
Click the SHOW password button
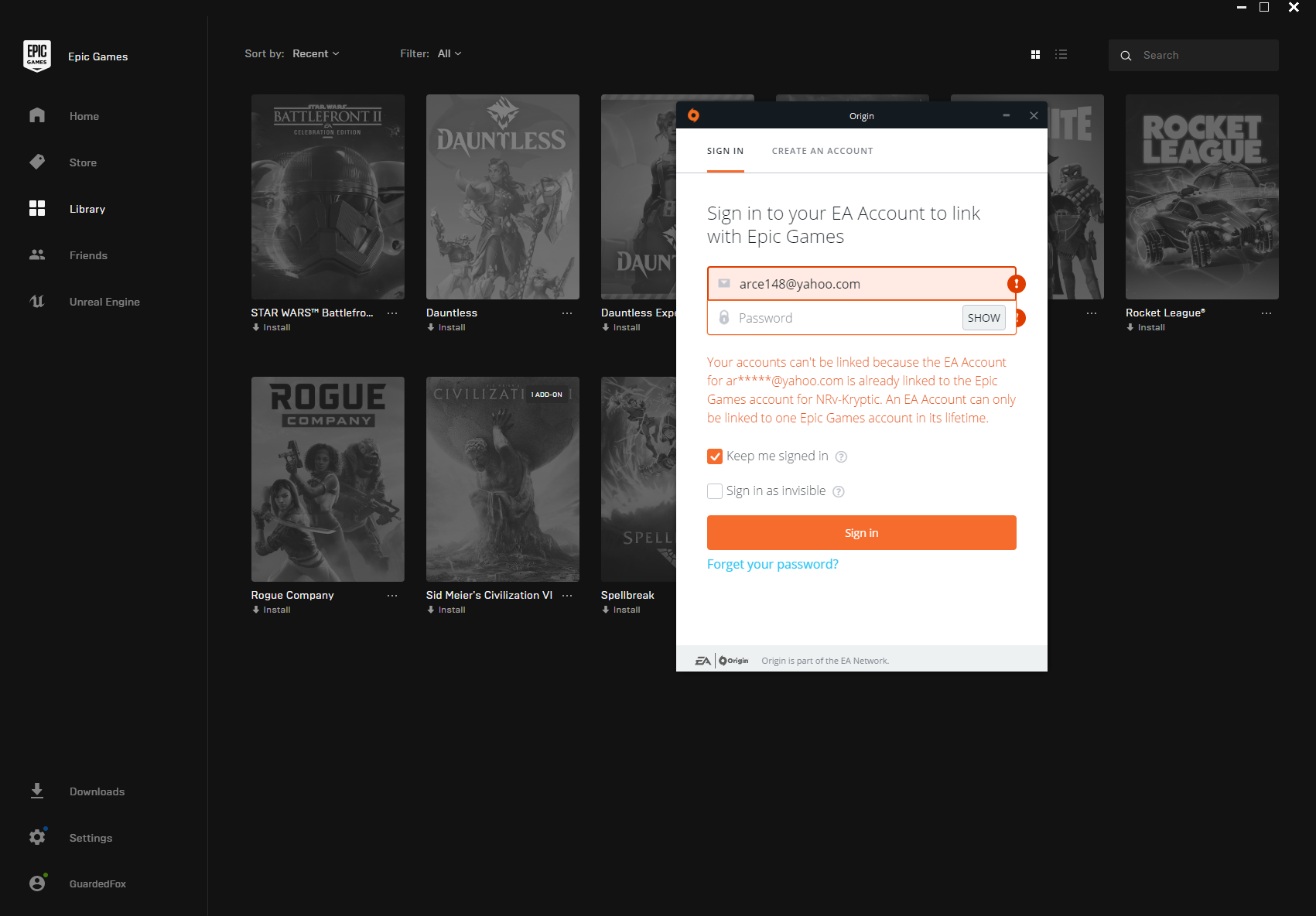tap(983, 318)
